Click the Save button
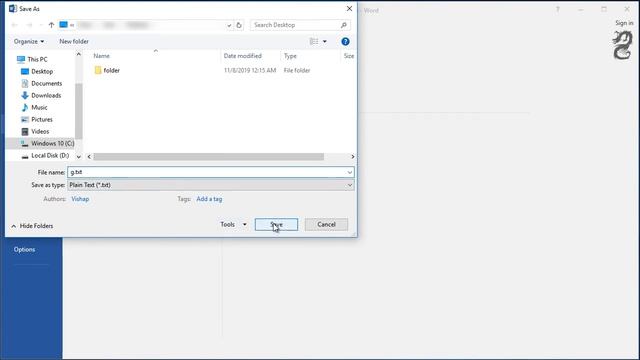640x360 pixels. point(276,224)
